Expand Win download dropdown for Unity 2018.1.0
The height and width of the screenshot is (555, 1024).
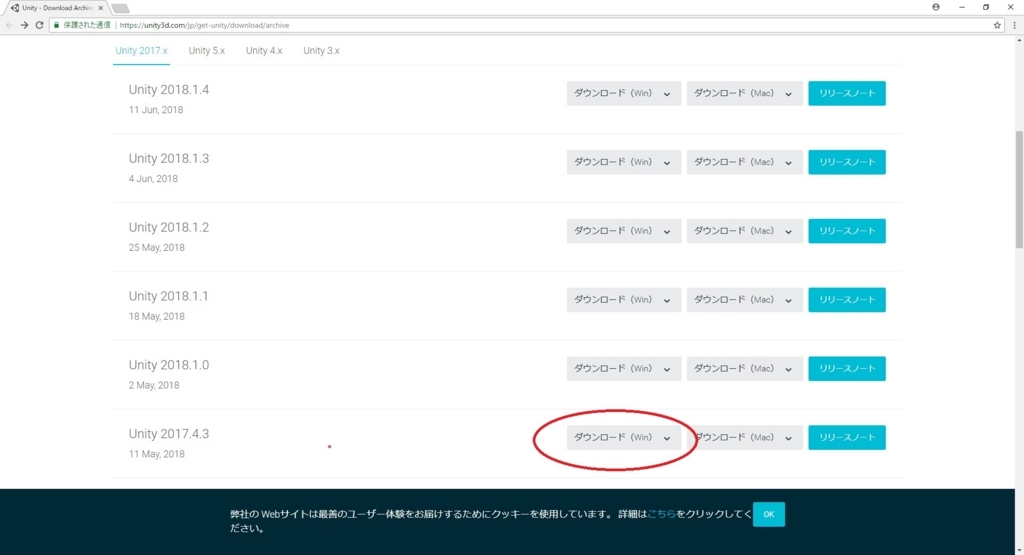click(x=623, y=369)
